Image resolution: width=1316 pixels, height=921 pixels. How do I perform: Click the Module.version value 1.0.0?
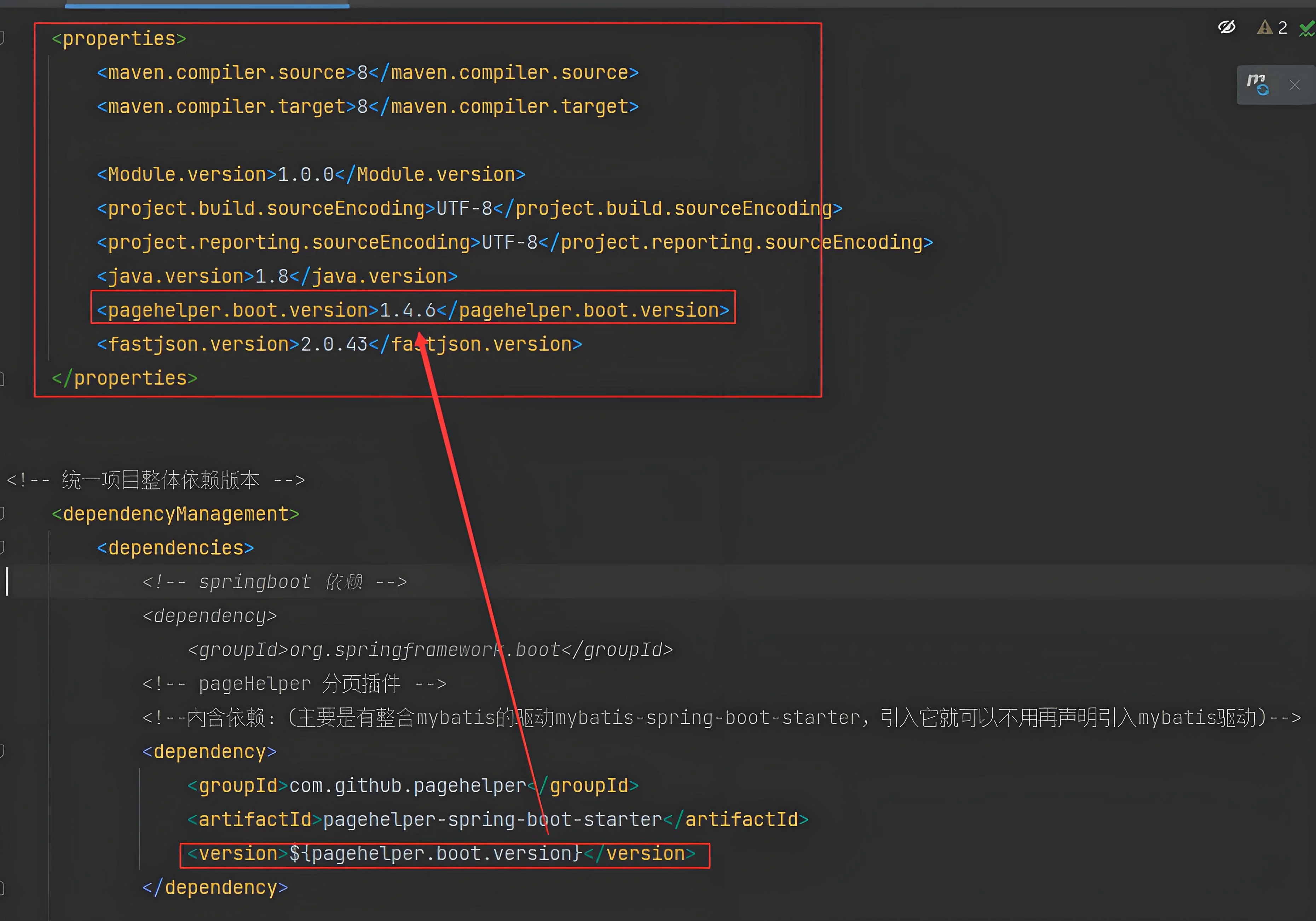click(305, 174)
